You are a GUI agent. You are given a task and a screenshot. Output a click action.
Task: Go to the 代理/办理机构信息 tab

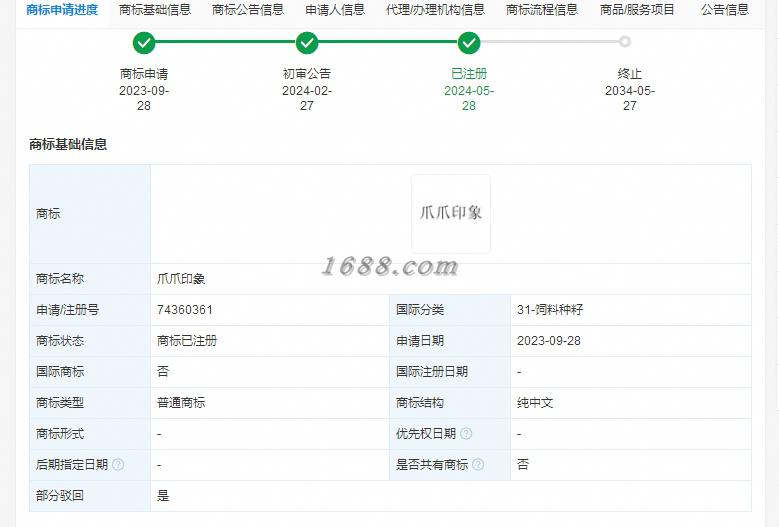[435, 10]
